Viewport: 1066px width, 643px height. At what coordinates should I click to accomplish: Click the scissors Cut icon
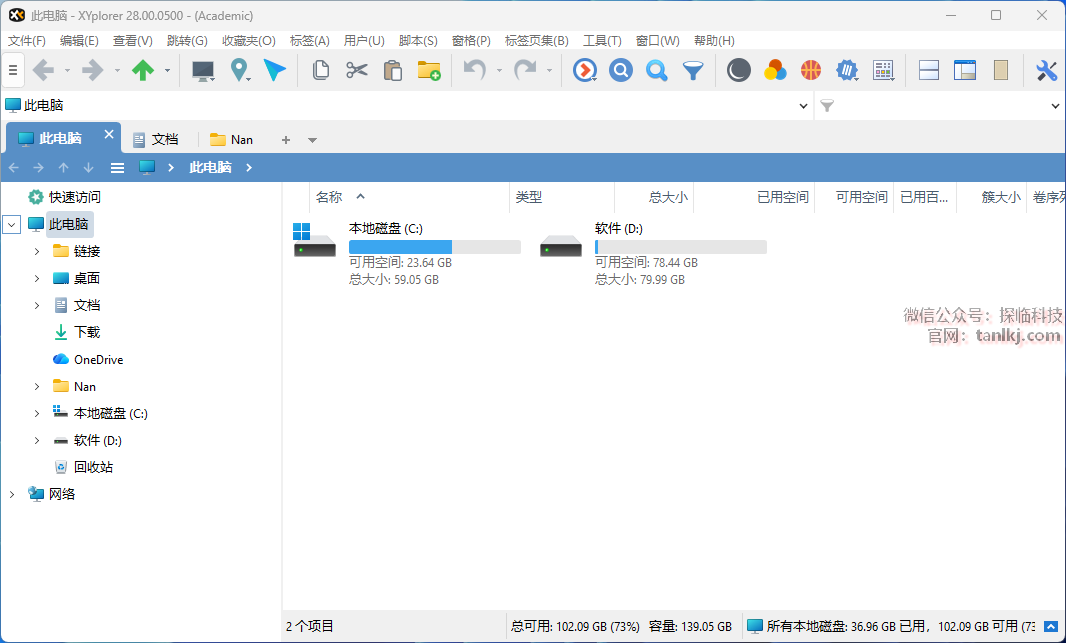[357, 70]
